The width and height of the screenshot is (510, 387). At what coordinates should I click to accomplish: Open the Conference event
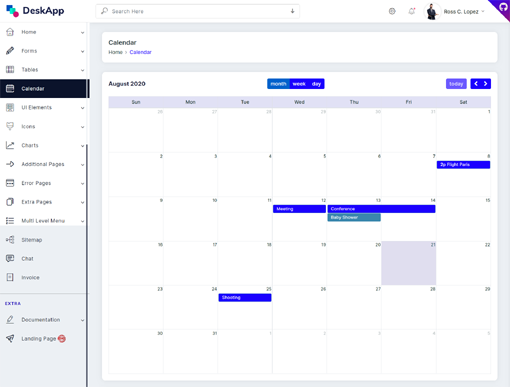pos(381,209)
